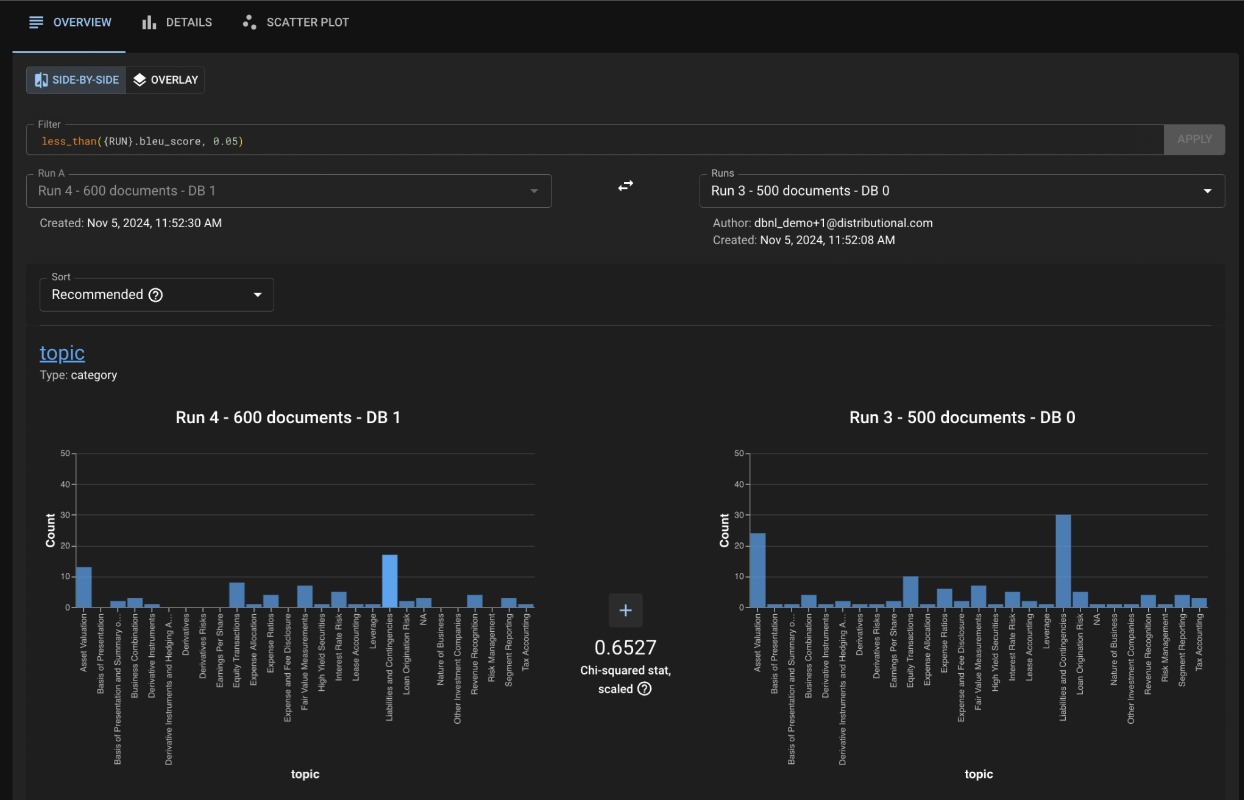Click the Scatter Plot dots icon

(x=249, y=22)
